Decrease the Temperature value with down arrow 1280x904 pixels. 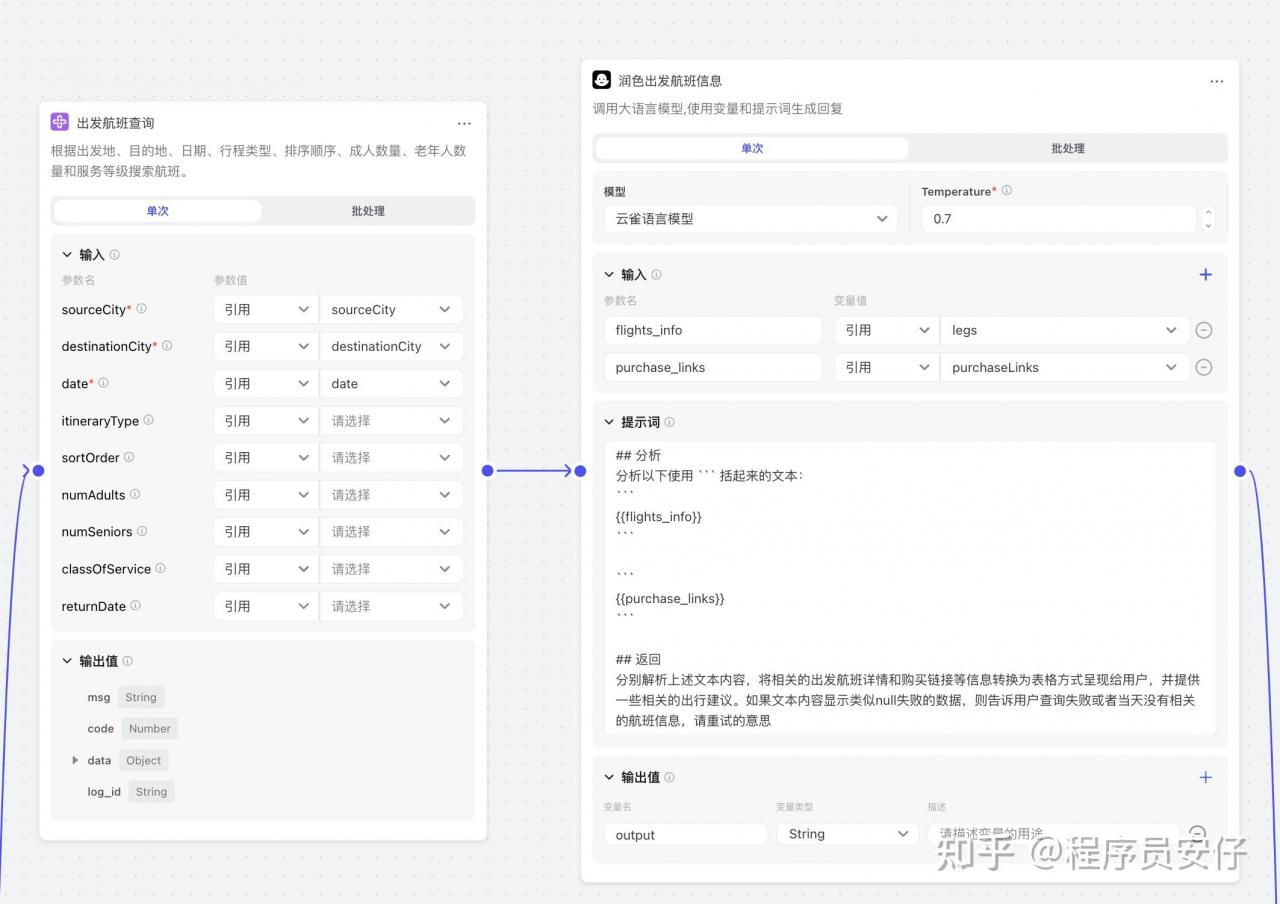1208,225
